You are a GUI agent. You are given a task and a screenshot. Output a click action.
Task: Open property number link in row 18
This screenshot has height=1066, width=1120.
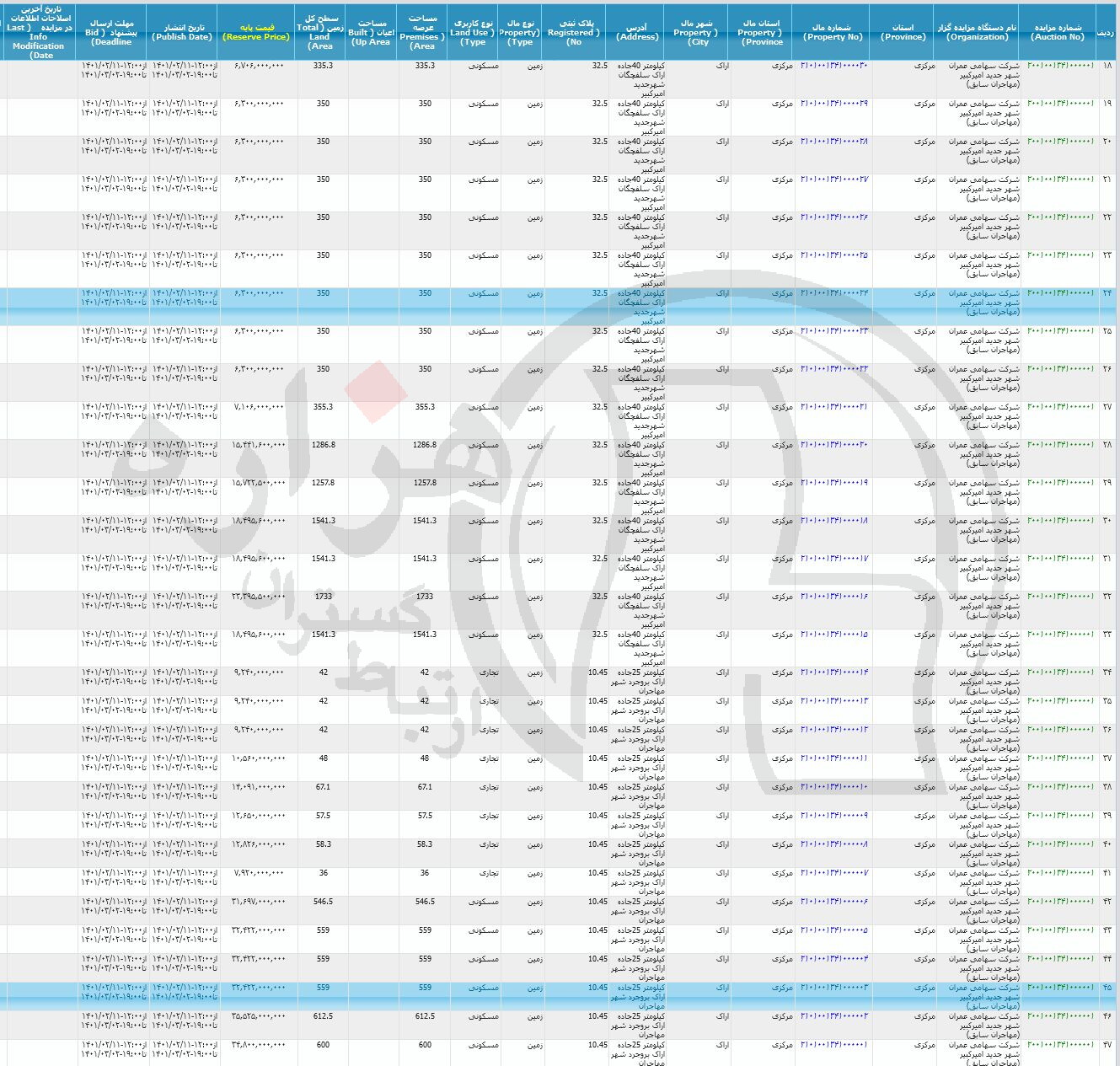coord(833,66)
